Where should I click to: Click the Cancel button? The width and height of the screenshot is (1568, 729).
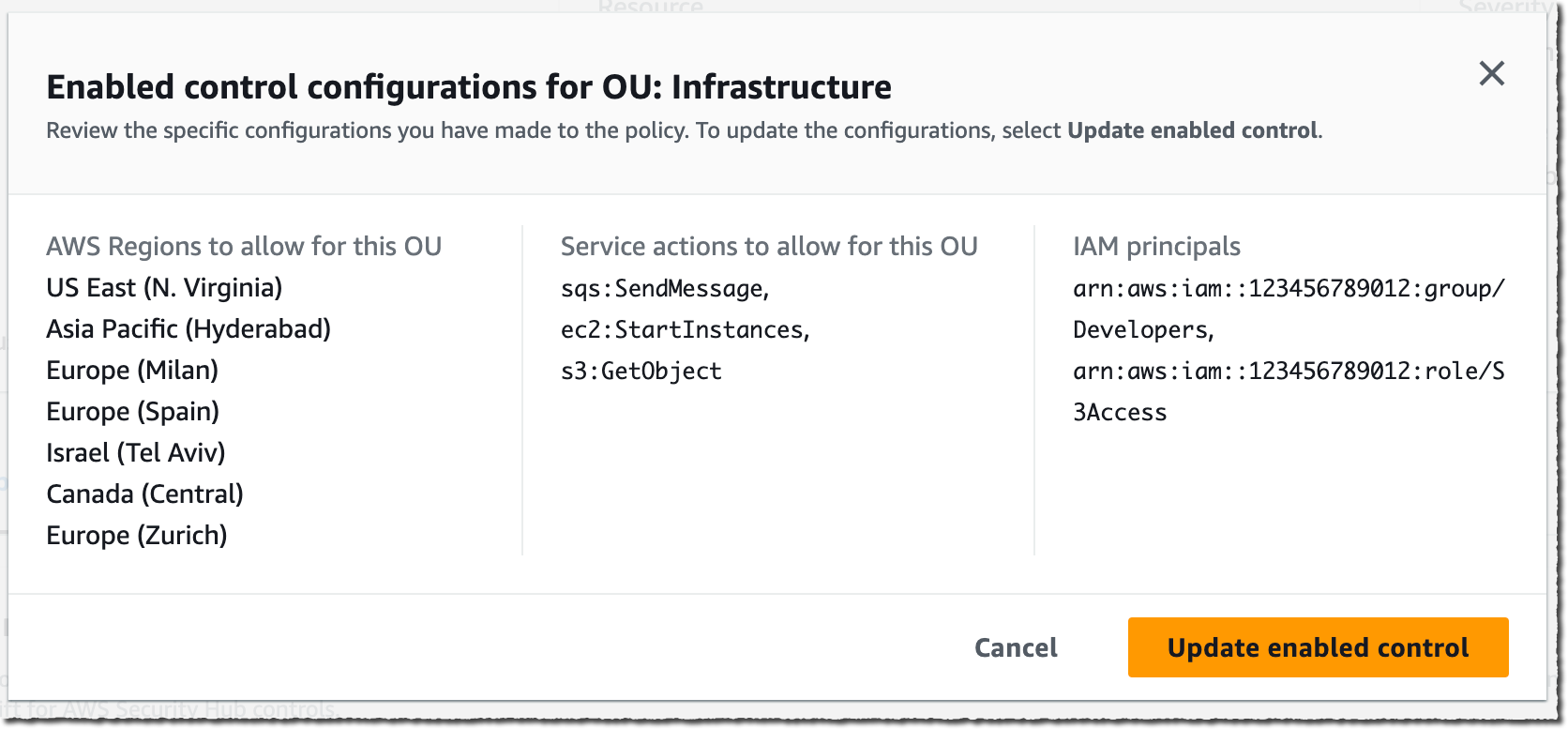1016,647
